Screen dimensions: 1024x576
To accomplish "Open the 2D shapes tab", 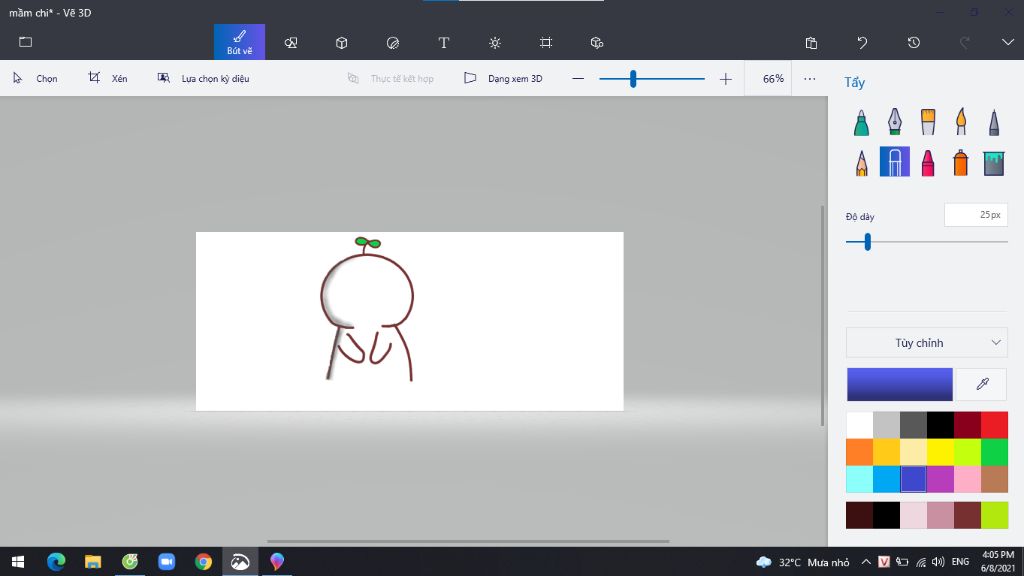I will click(291, 42).
